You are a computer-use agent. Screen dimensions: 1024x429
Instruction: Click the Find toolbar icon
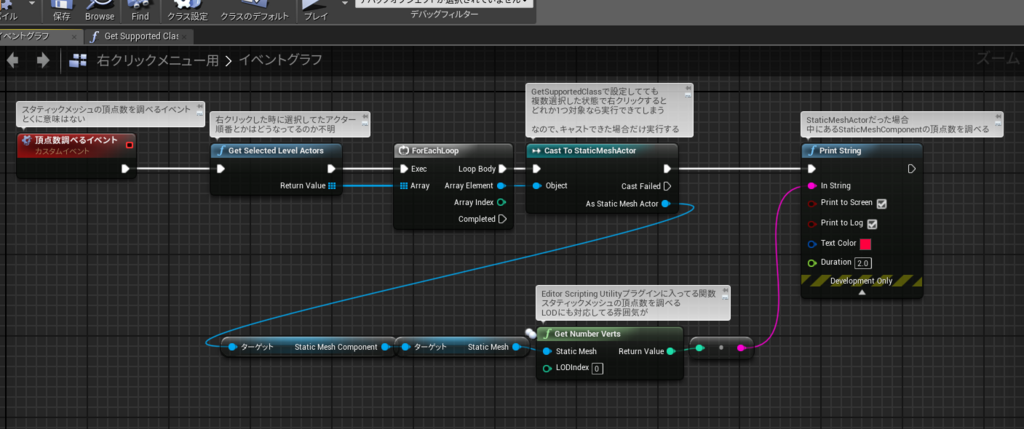coord(140,11)
